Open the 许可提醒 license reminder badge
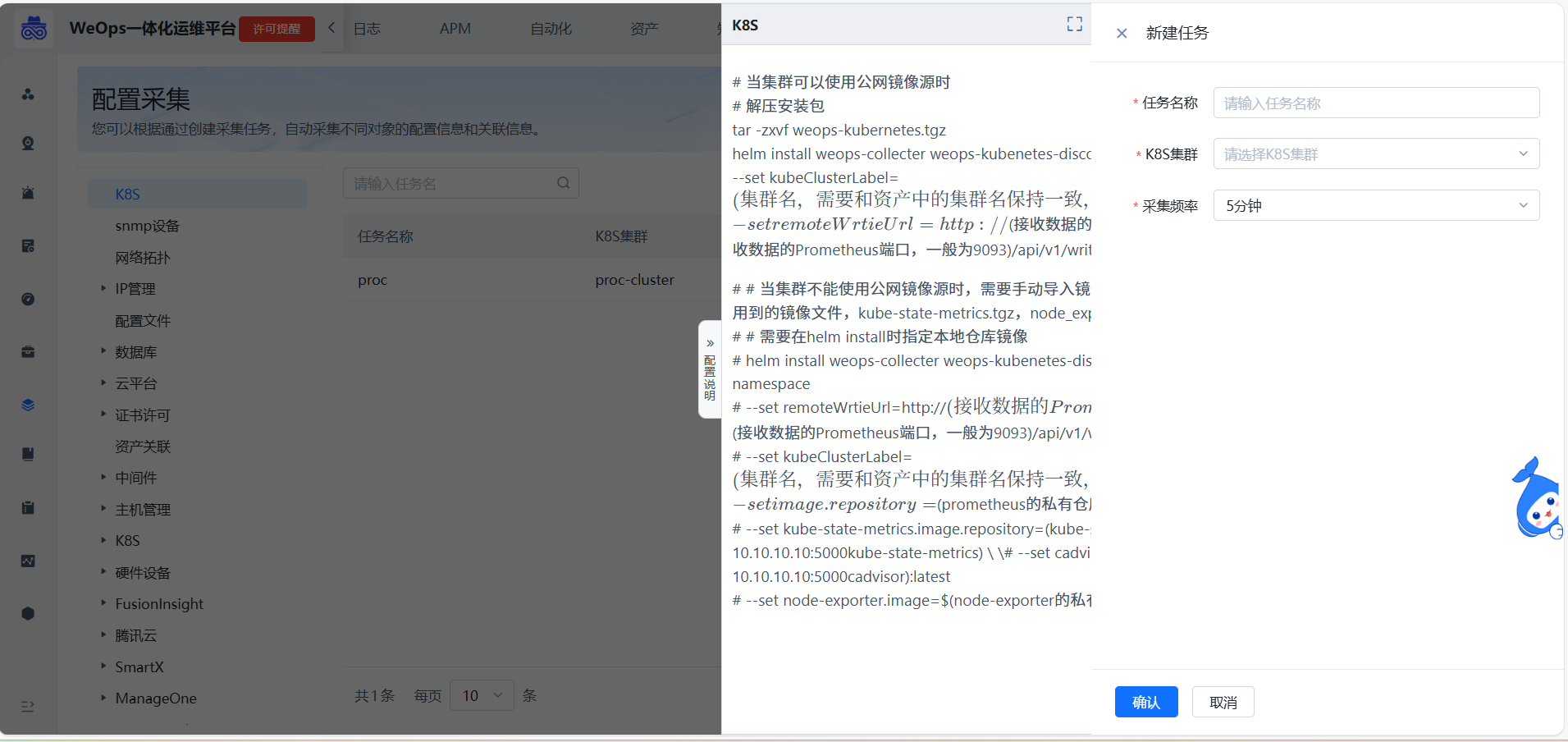The width and height of the screenshot is (1568, 742). (x=277, y=29)
